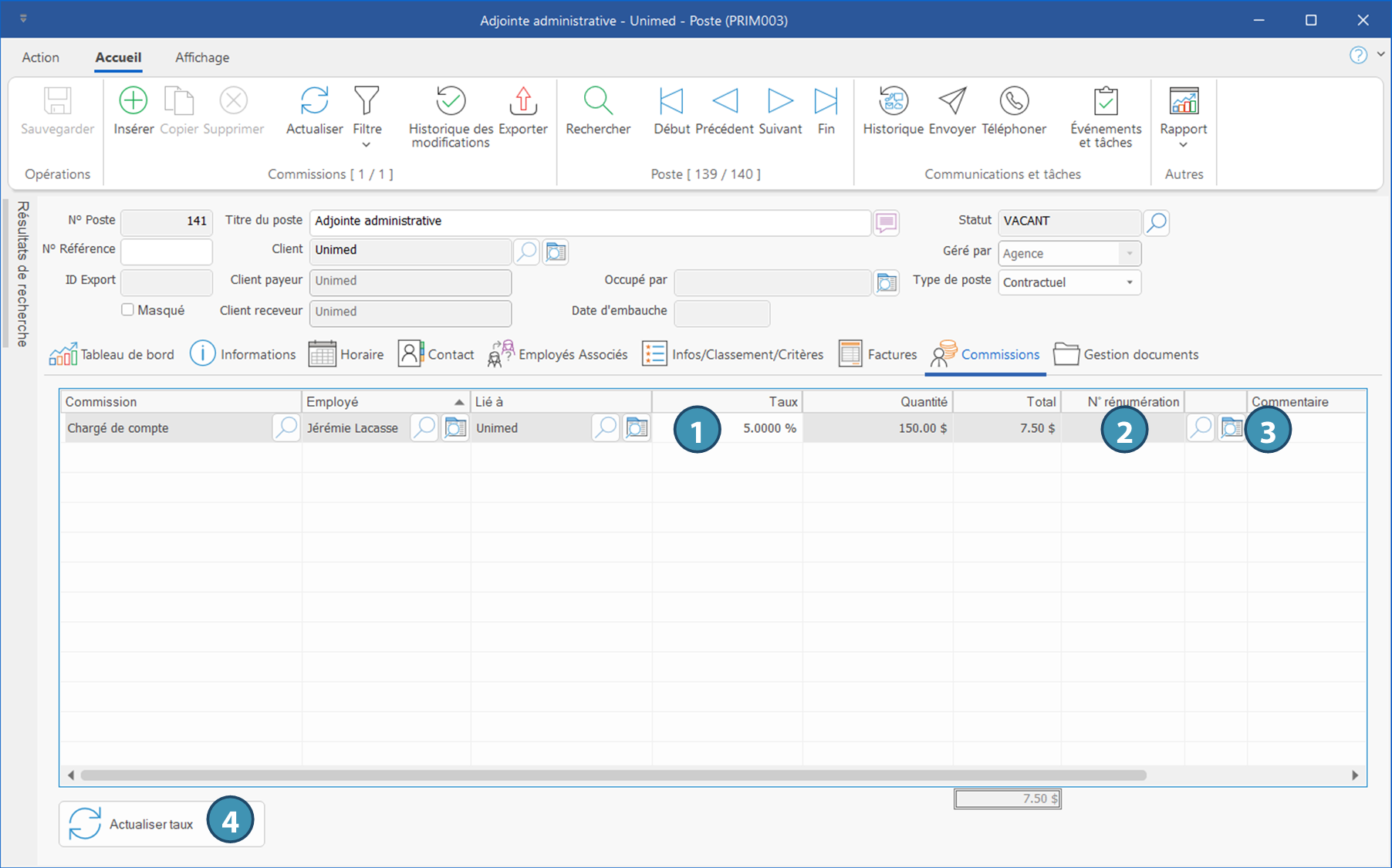Switch to the Affichage ribbon tab
Screen dimensions: 1392x868
(202, 58)
